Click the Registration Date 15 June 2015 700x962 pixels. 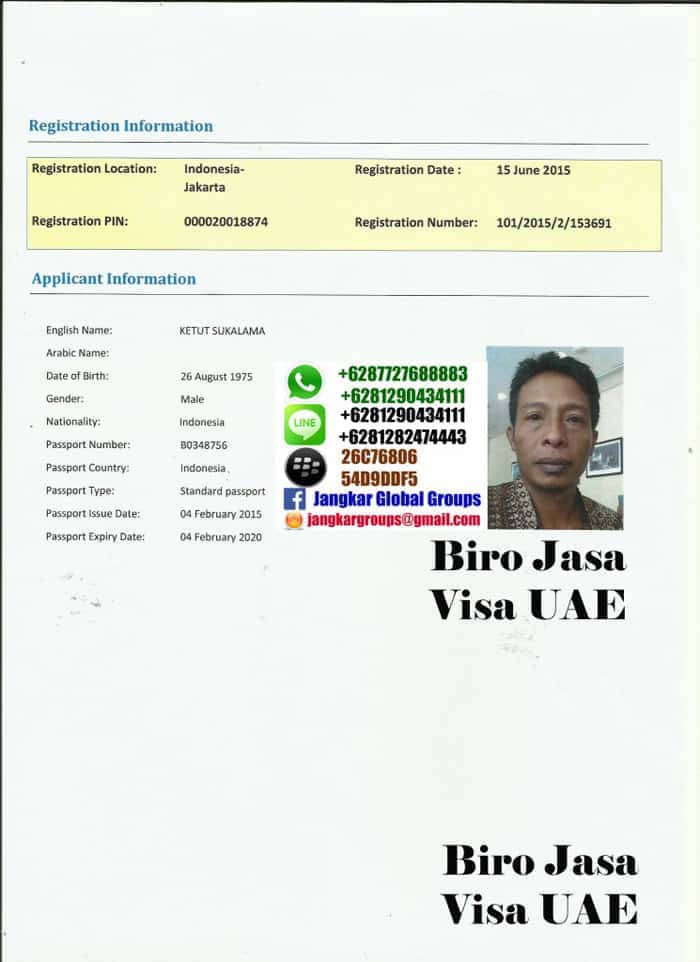point(533,170)
